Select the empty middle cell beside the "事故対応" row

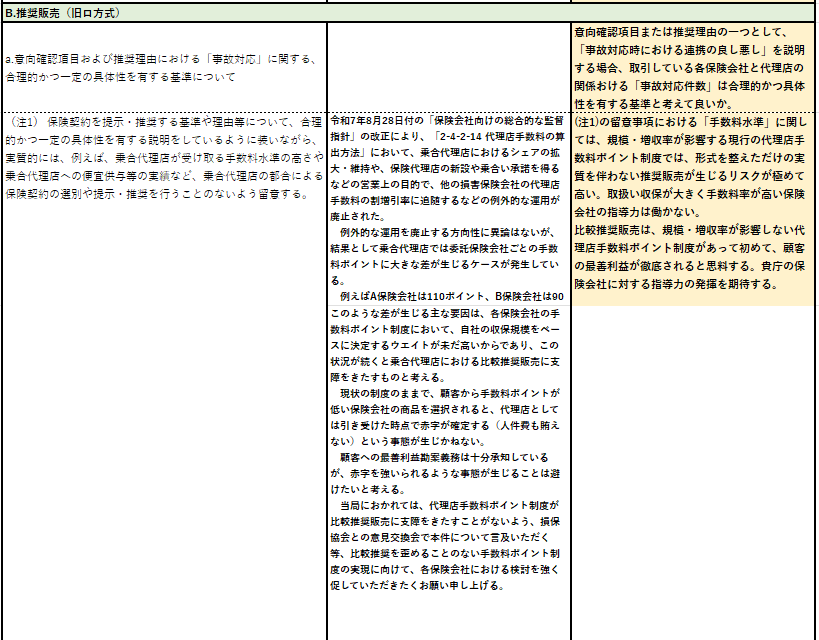448,65
